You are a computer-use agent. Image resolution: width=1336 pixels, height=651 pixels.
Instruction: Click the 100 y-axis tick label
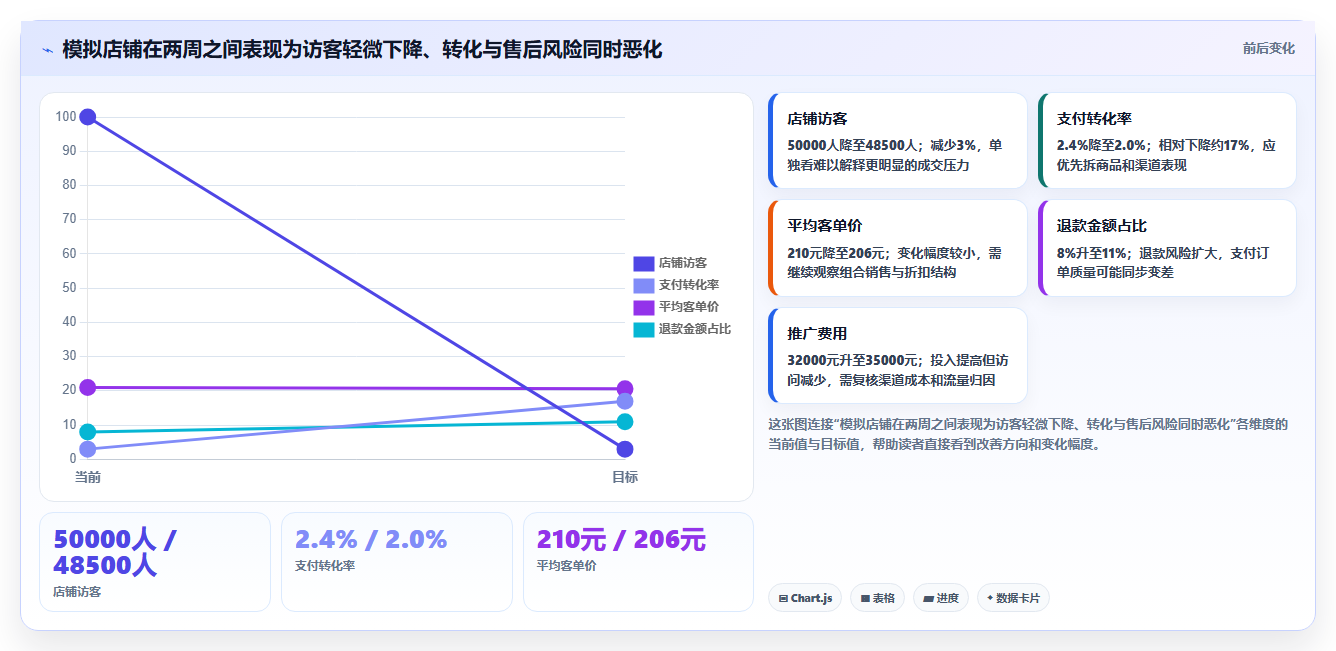tap(66, 117)
